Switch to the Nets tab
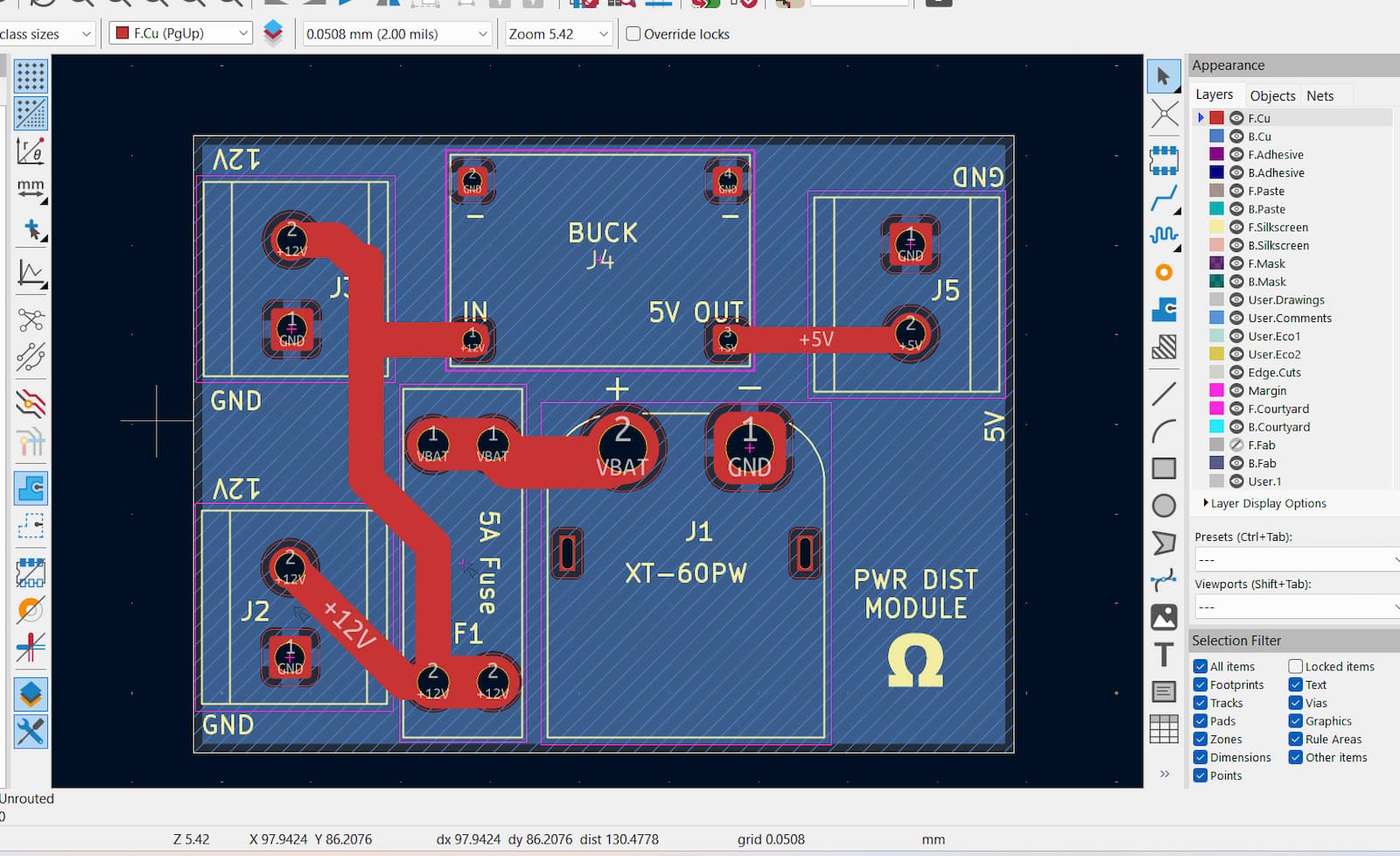 1319,95
